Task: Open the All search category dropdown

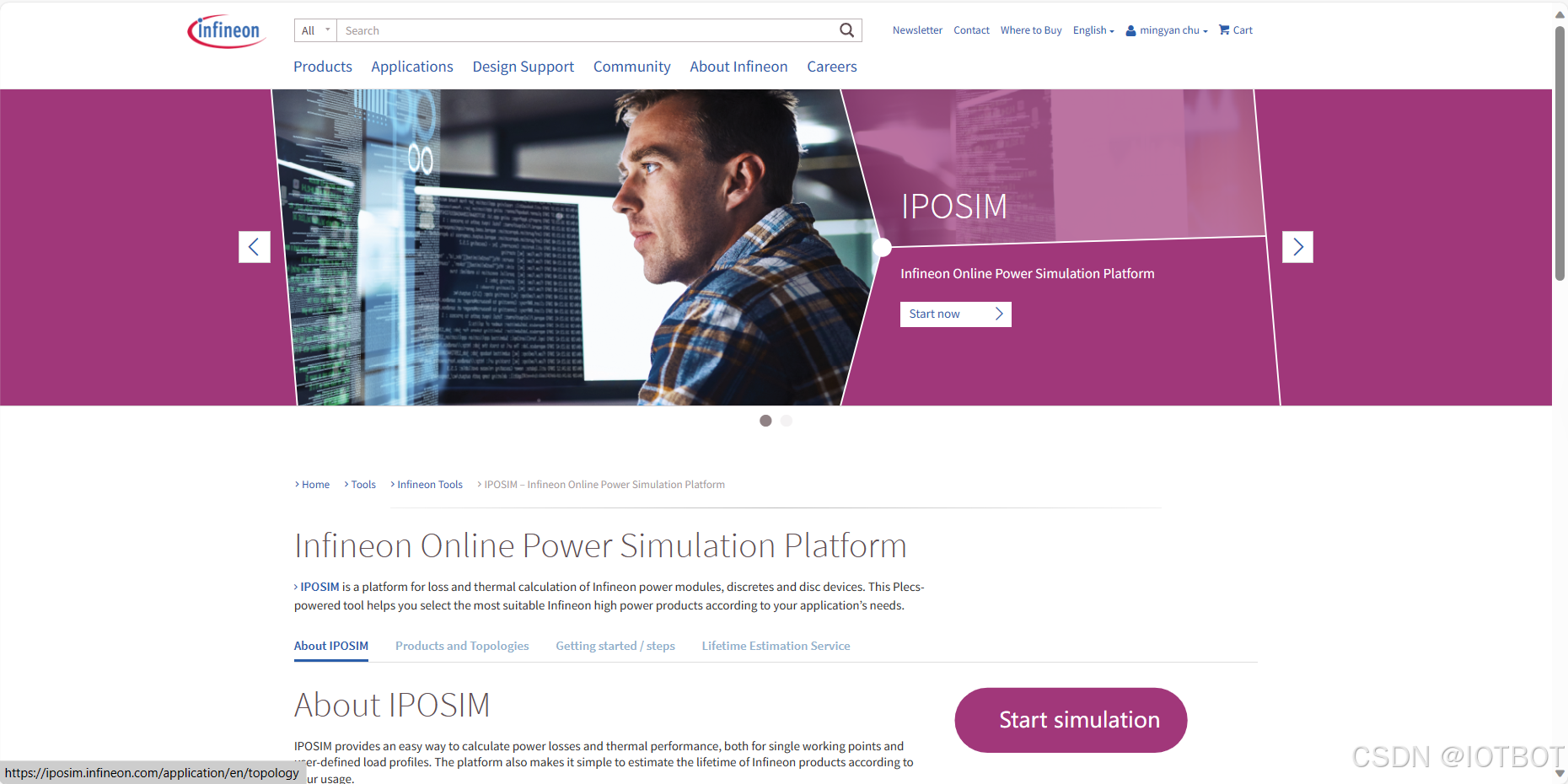Action: [x=315, y=30]
